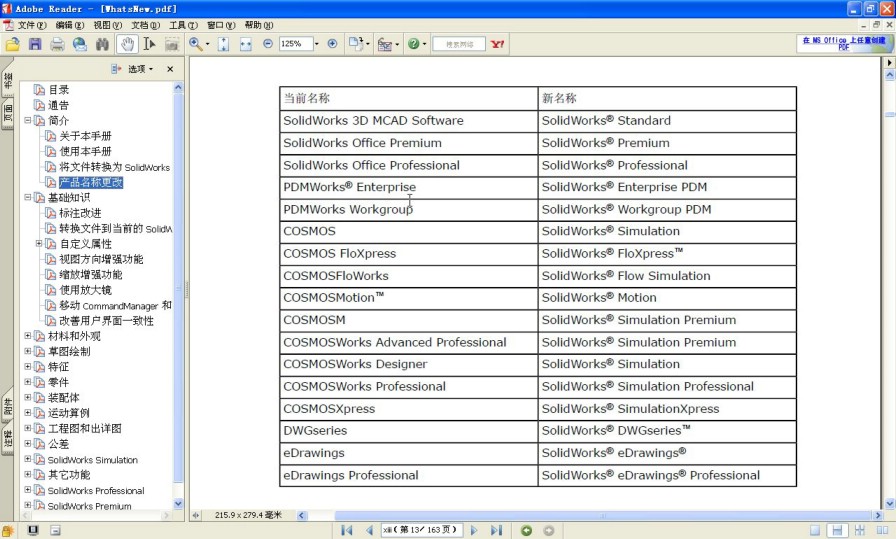The width and height of the screenshot is (896, 539).
Task: Open rotate view dropdown arrow
Action: [367, 44]
